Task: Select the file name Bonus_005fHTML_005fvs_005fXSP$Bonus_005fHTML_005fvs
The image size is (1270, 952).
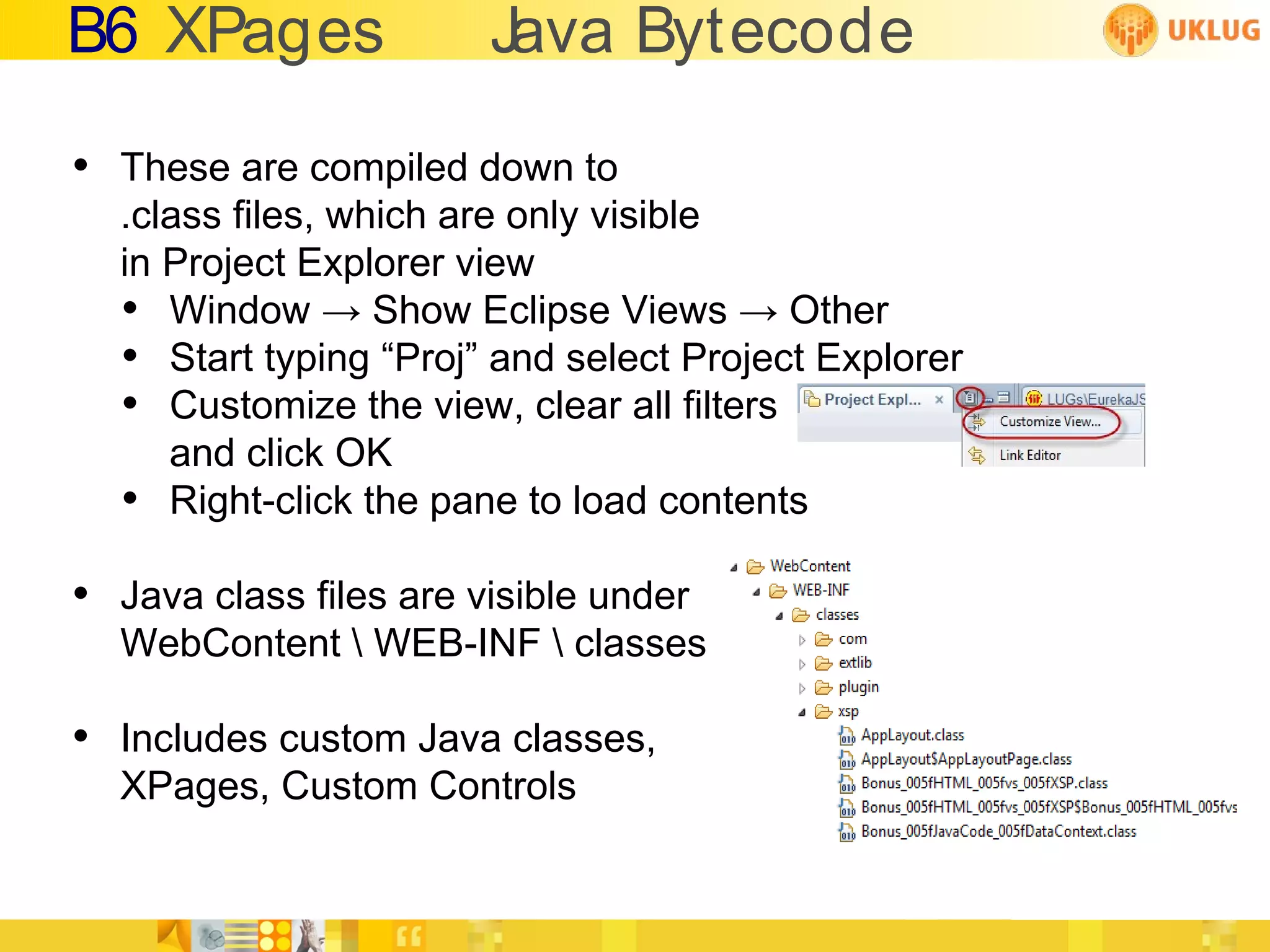Action: tap(1049, 808)
